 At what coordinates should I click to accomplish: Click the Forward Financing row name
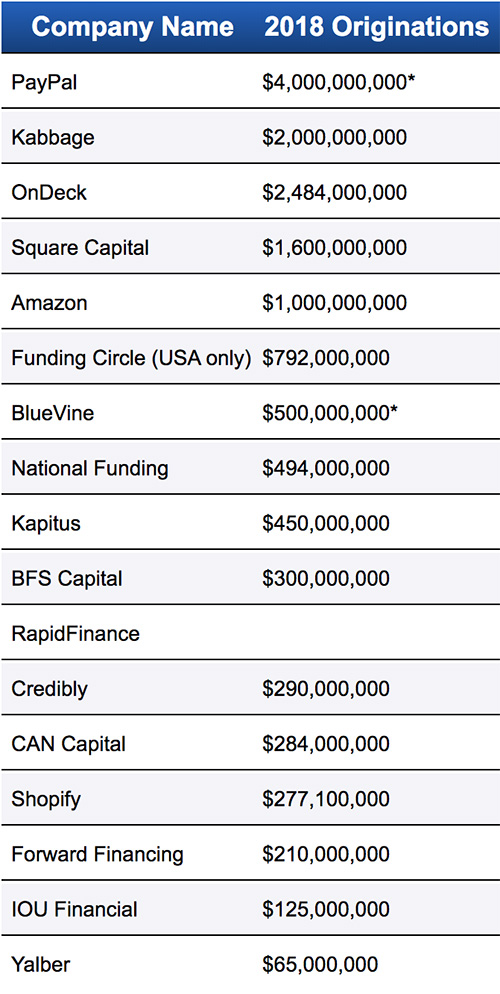pos(97,854)
